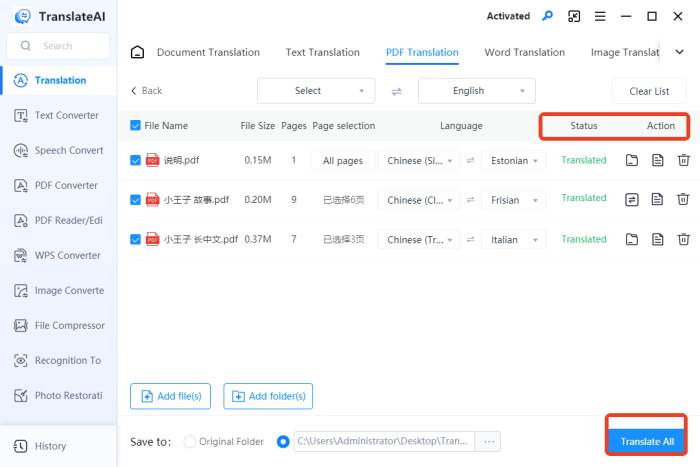Open PDF Converter in sidebar

[x=58, y=185]
